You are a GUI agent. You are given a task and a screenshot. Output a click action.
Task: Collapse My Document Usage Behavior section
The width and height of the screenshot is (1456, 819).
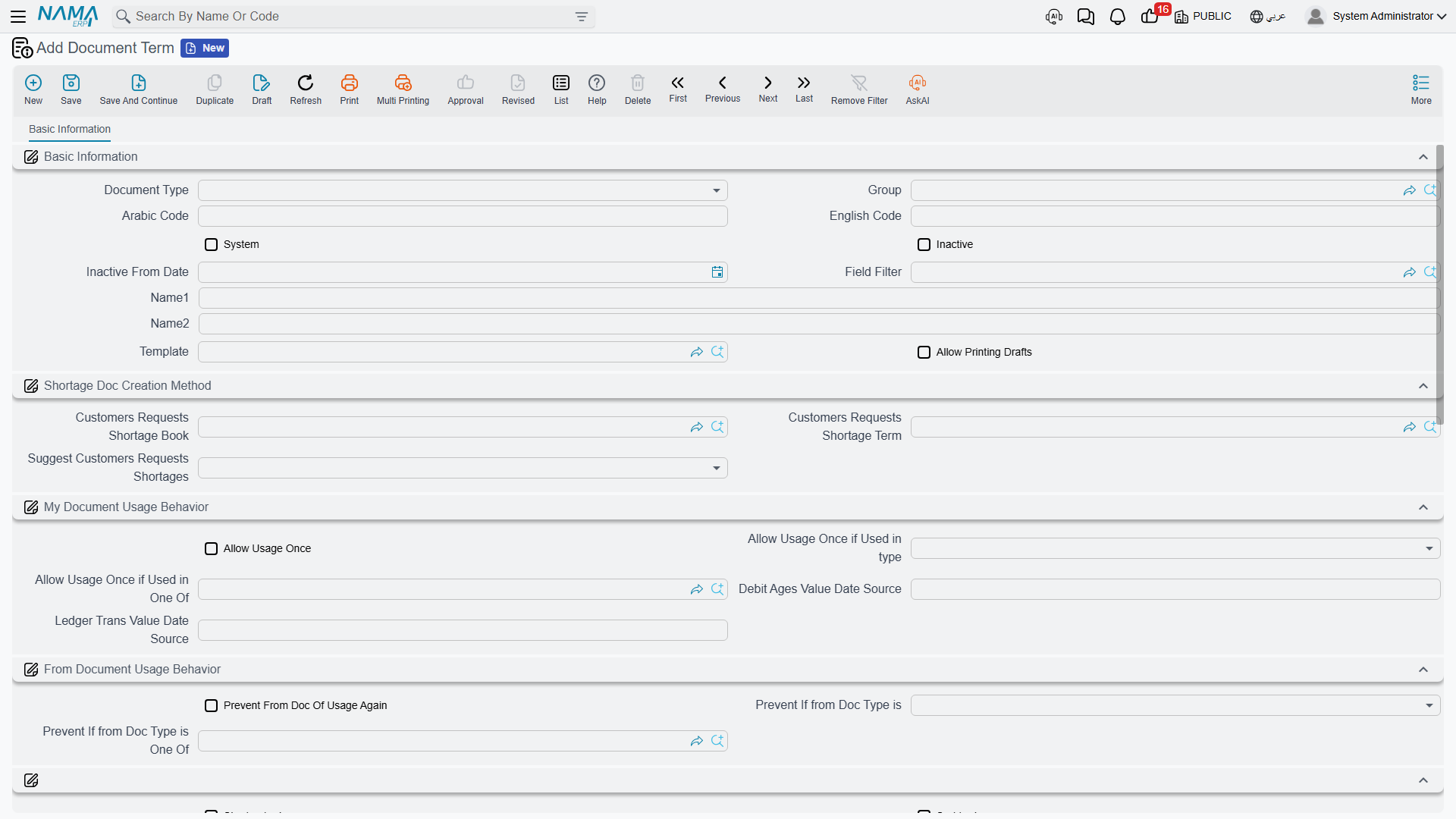click(x=1423, y=507)
